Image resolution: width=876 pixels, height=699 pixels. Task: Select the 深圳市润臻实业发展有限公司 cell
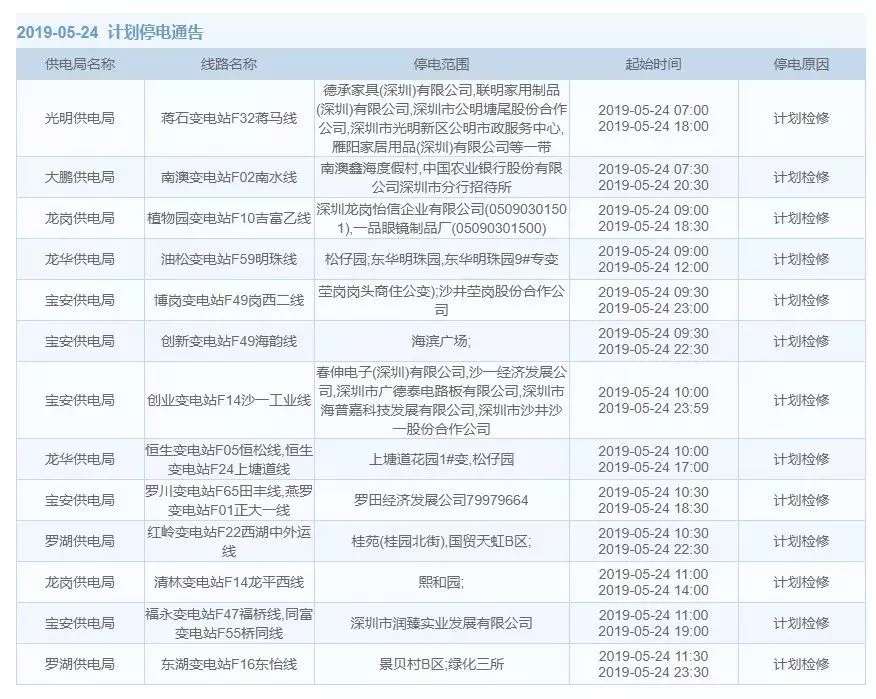click(441, 623)
